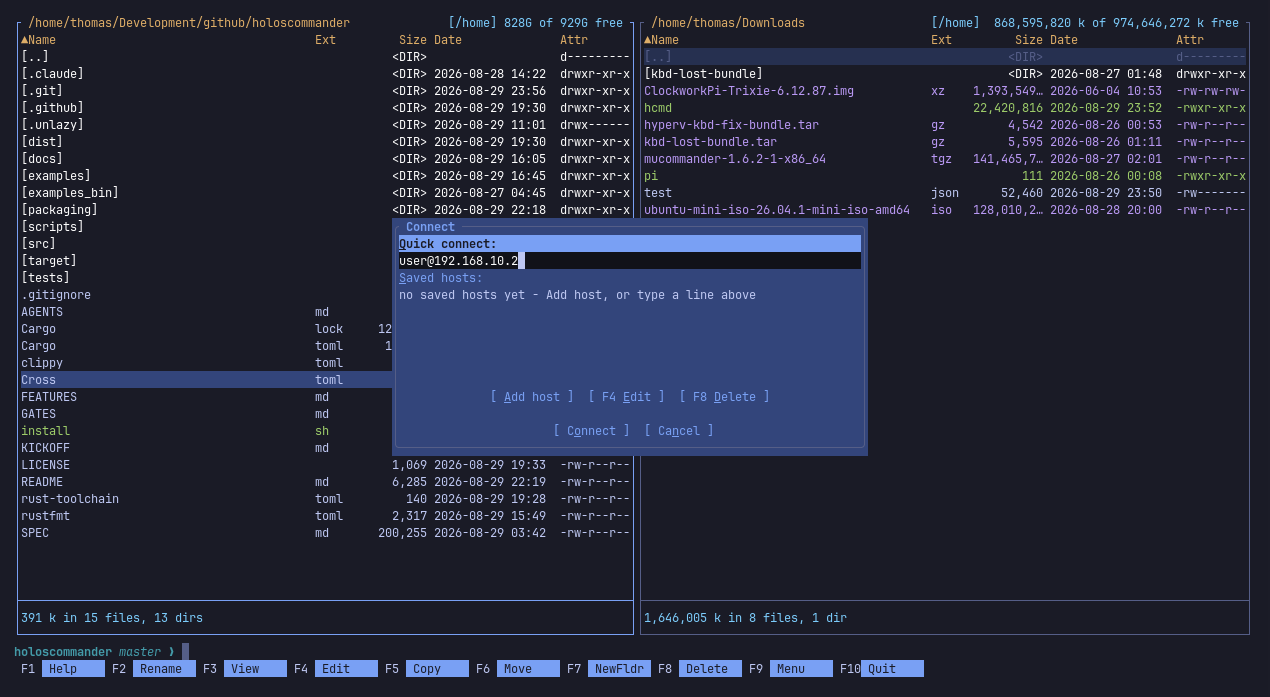Select [kbd-lost-bundle] folder in right panel
The image size is (1270, 697).
pyautogui.click(x=945, y=74)
